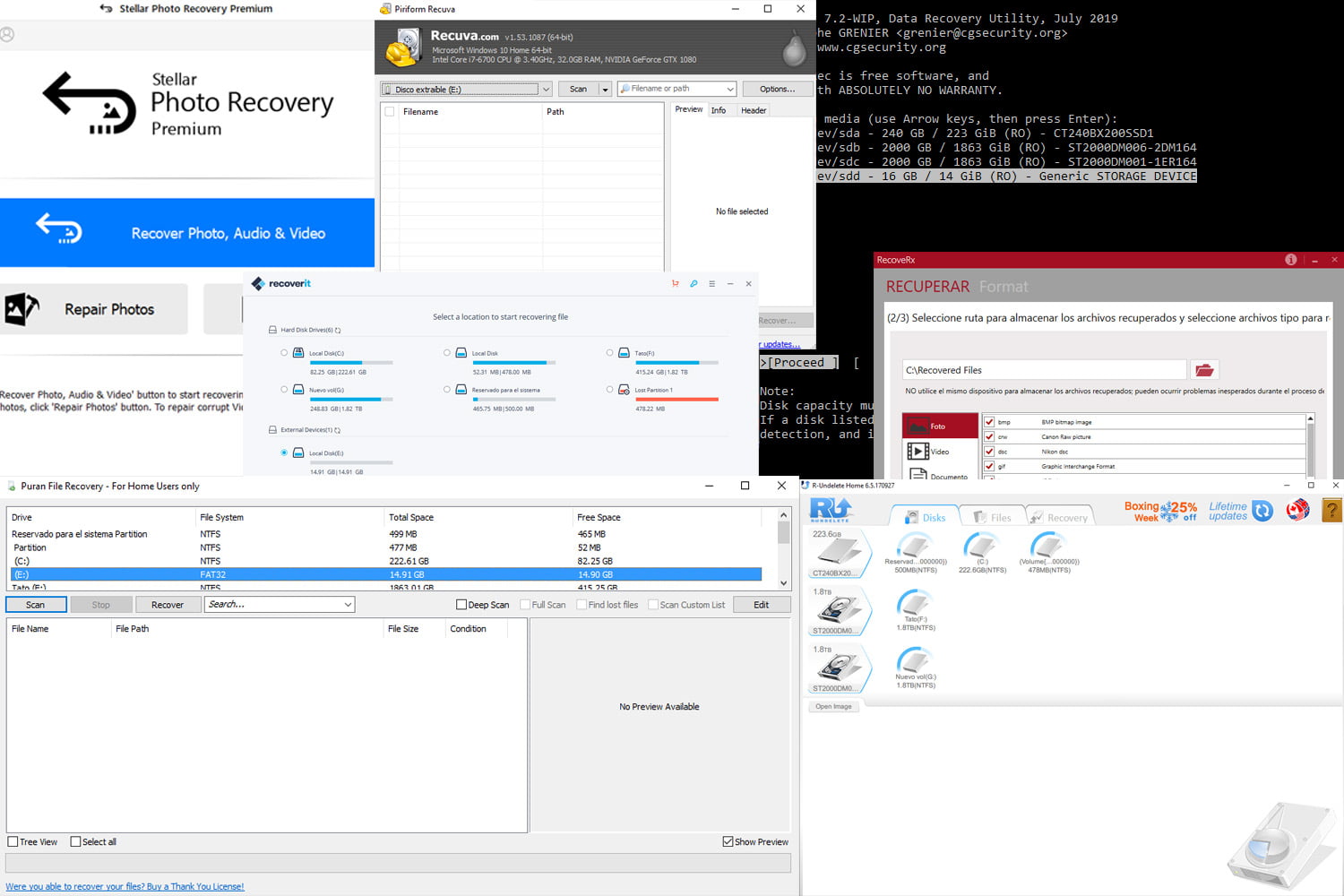1344x896 pixels.
Task: Click the Recoverit shopping cart icon
Action: 675,284
